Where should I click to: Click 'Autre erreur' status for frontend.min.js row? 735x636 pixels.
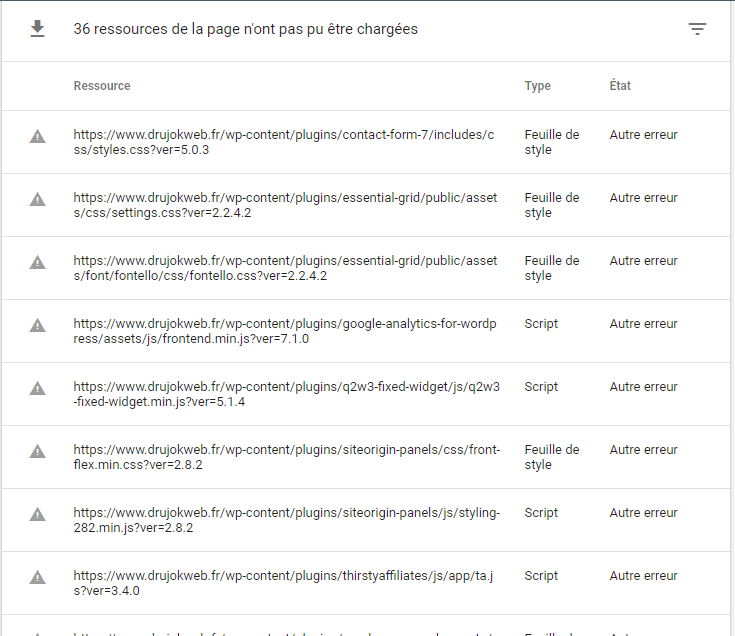tap(643, 324)
